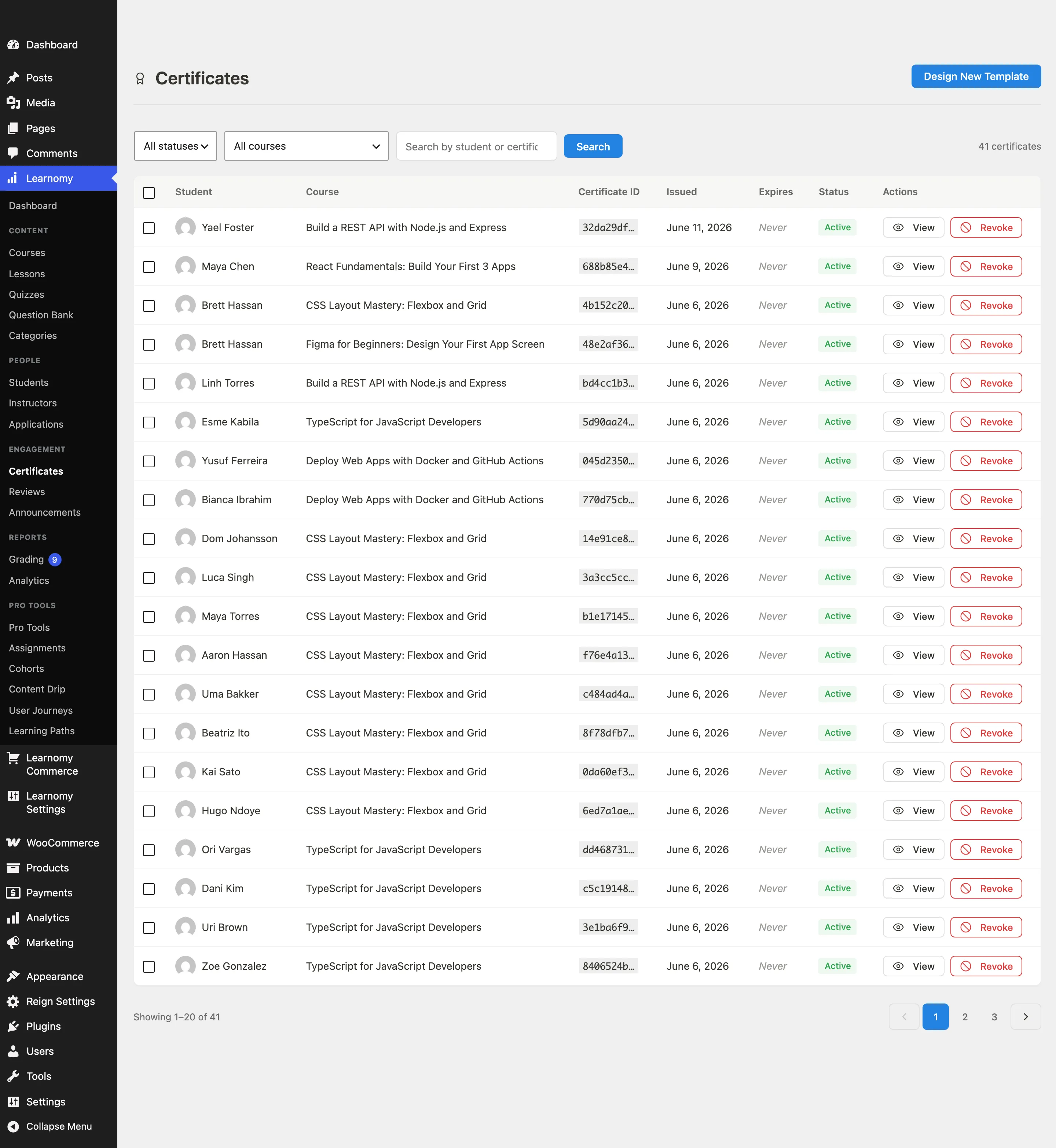The height and width of the screenshot is (1148, 1056).
Task: Click the Collapse Menu arrow icon
Action: (13, 1126)
